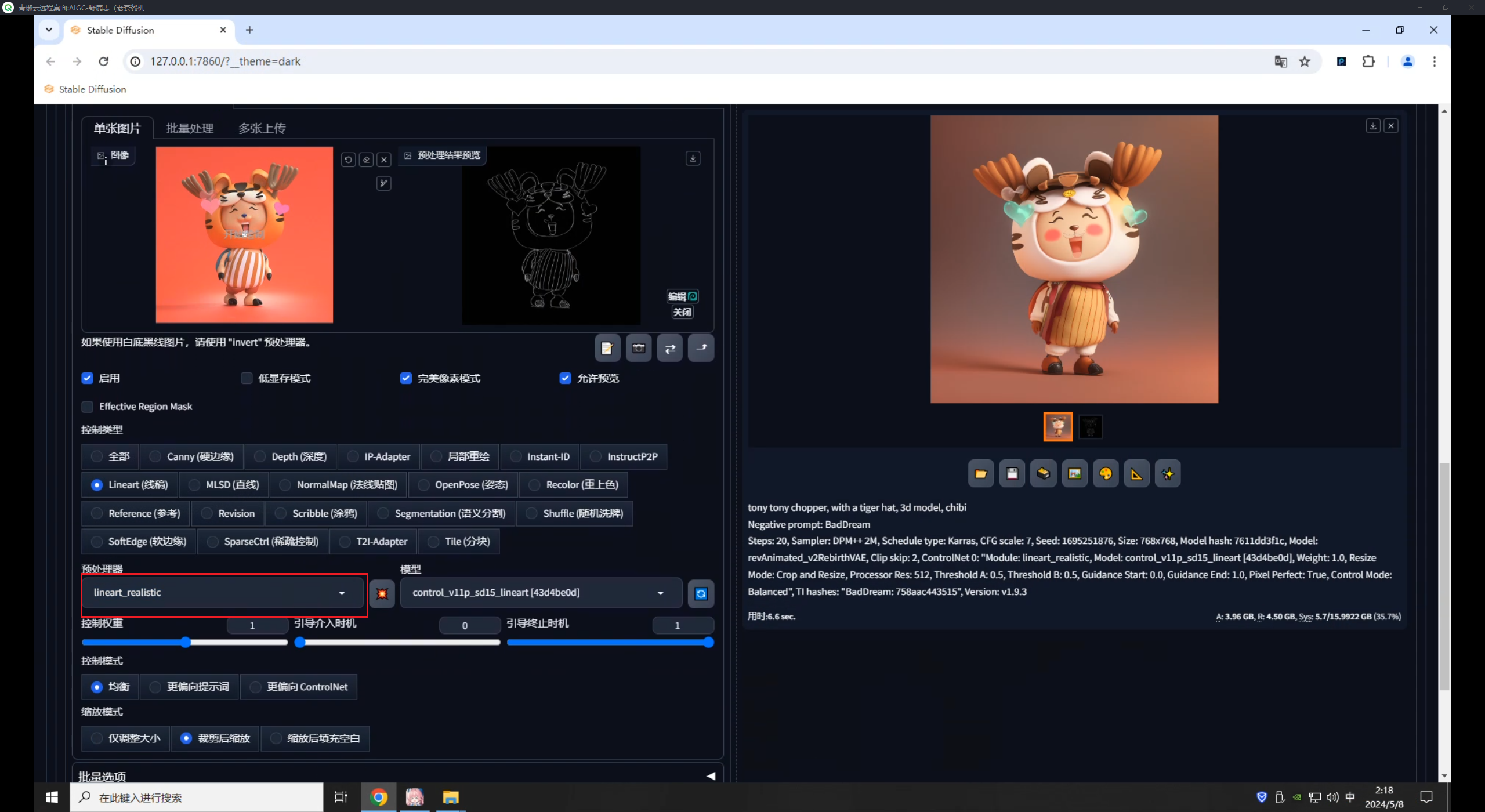Open Chrome's tab search dropdown arrow
The height and width of the screenshot is (812, 1485).
pyautogui.click(x=49, y=30)
